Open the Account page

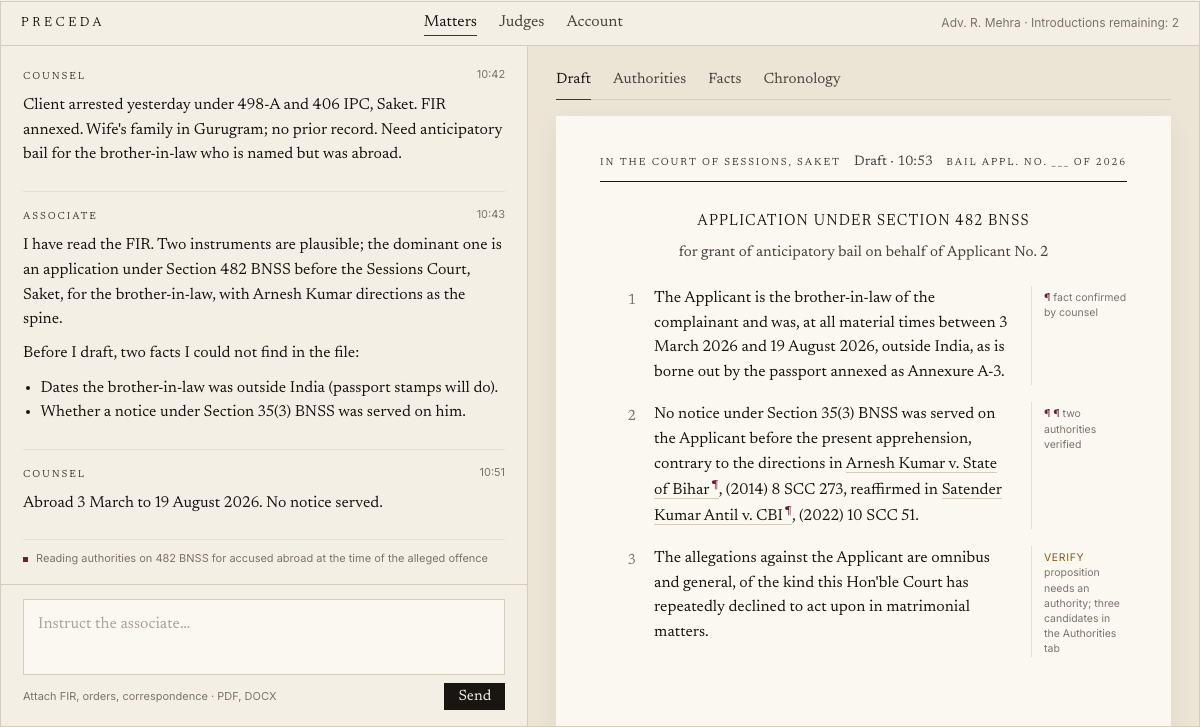594,22
